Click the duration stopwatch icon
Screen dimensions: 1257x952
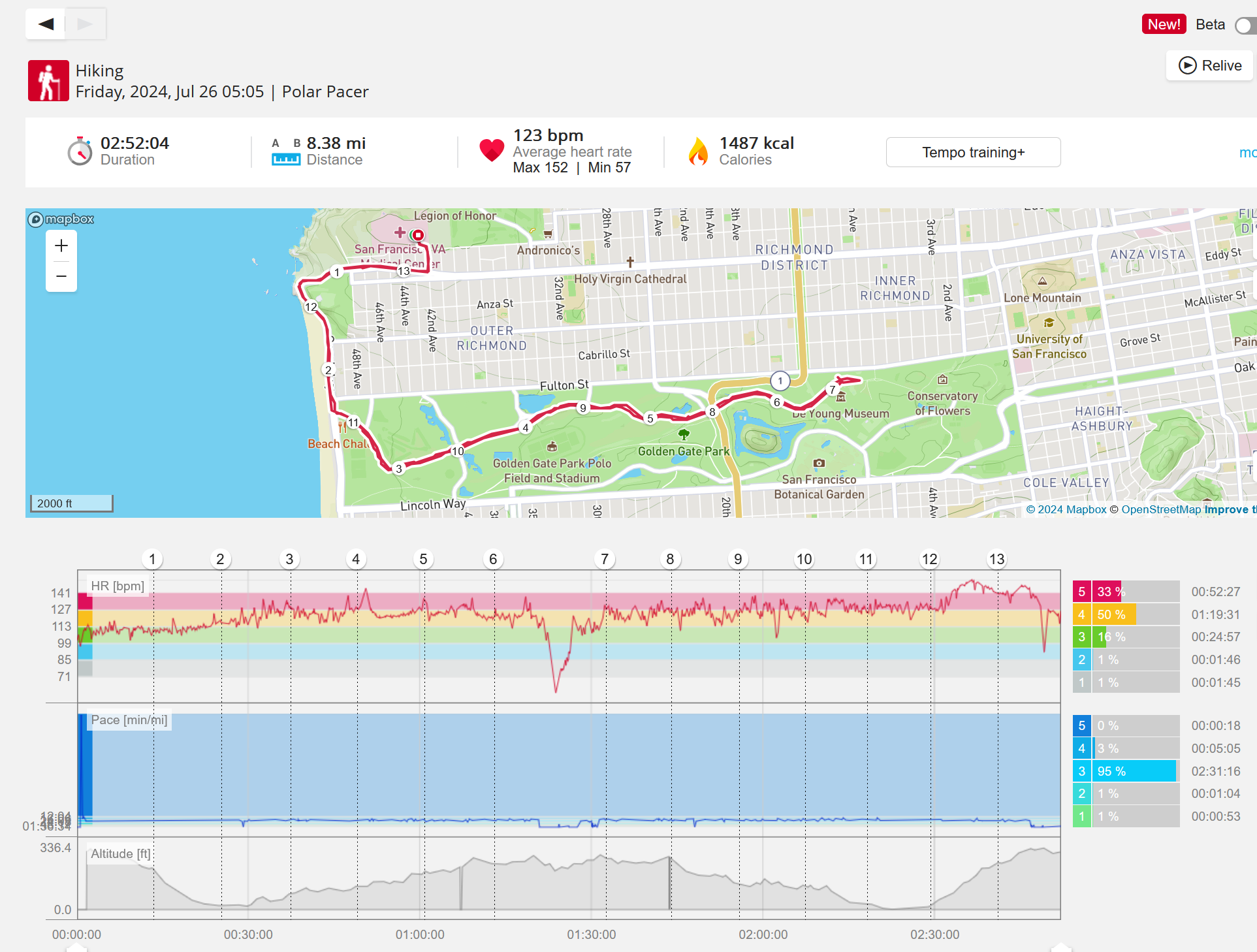[x=80, y=151]
